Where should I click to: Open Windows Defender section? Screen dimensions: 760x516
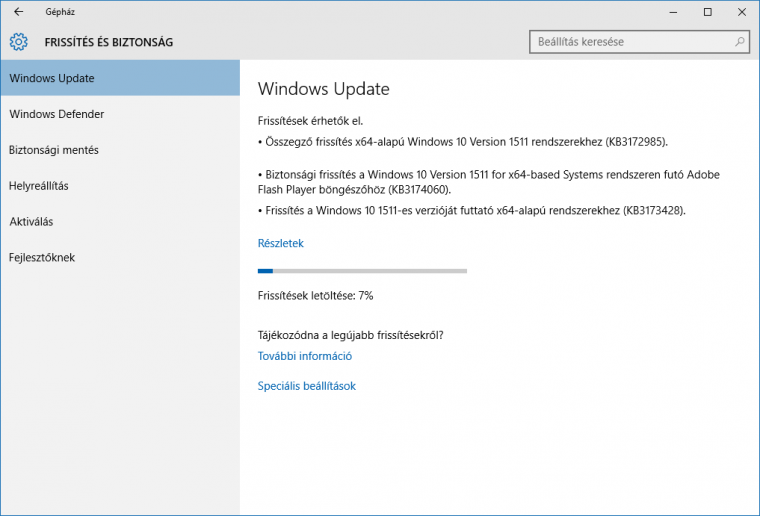pos(120,114)
